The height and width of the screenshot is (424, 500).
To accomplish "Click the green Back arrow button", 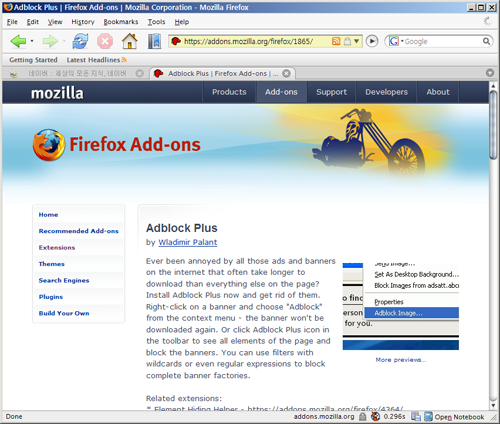I will pos(18,41).
